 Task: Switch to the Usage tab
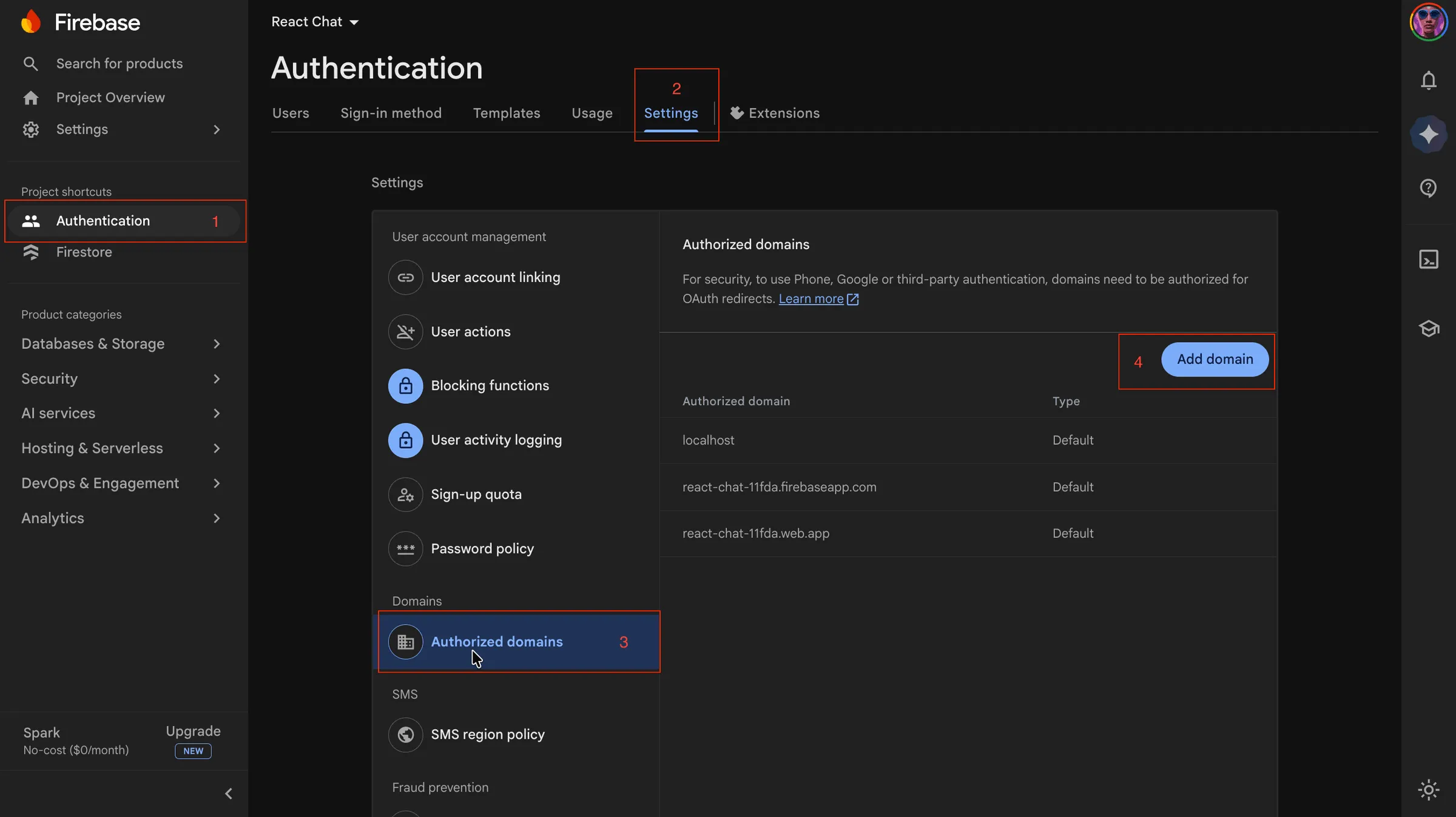(592, 113)
